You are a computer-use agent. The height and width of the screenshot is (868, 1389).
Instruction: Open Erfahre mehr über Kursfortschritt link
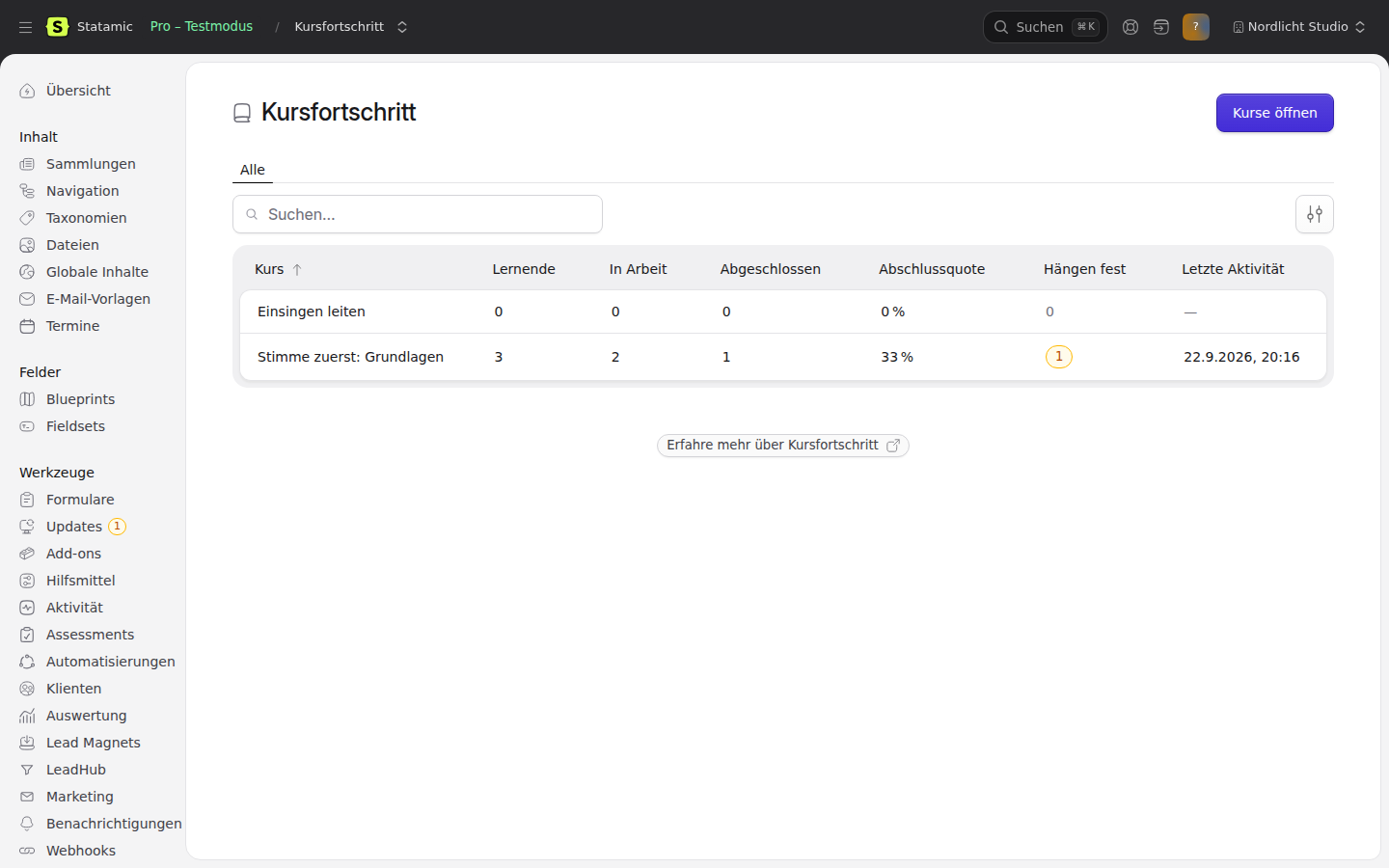pos(783,446)
